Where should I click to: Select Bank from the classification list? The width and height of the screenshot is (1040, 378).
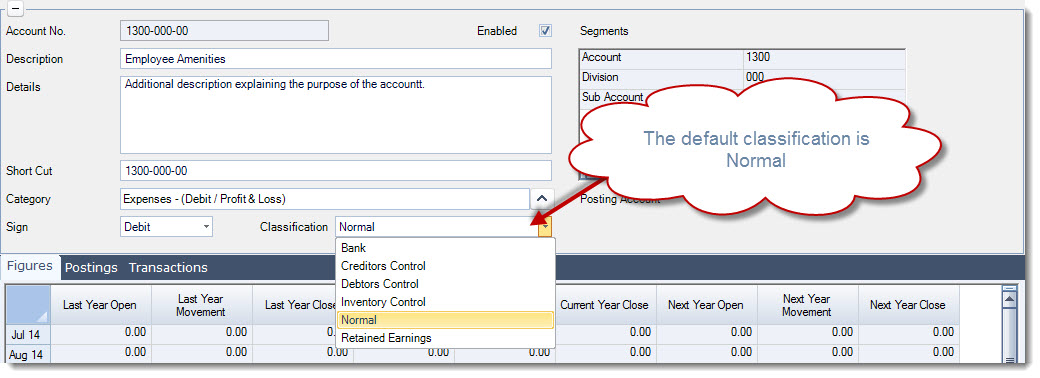pos(445,248)
